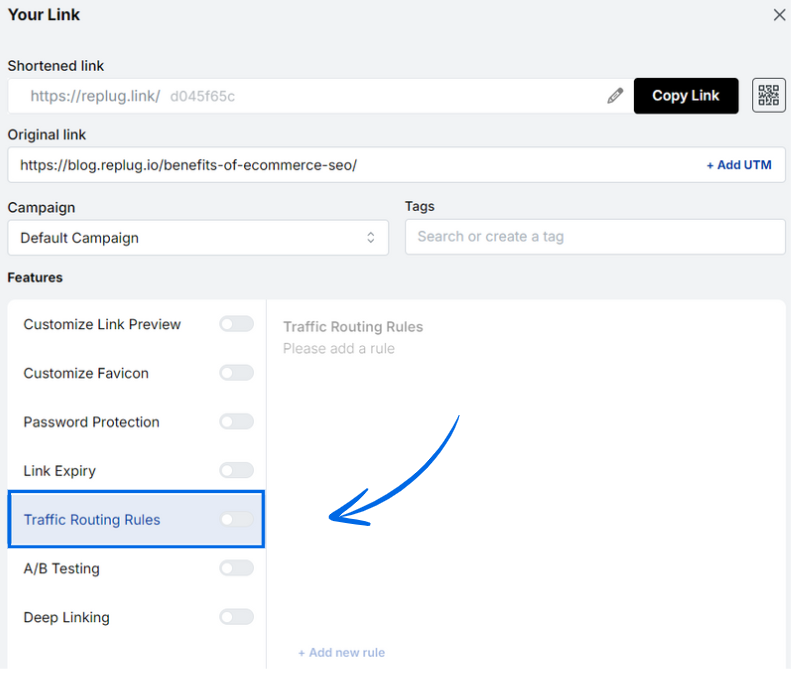Select the Traffic Routing Rules feature item
This screenshot has height=673, width=791.
pyautogui.click(x=92, y=520)
